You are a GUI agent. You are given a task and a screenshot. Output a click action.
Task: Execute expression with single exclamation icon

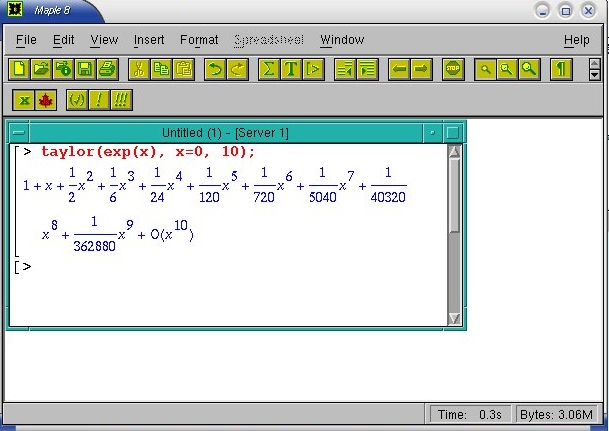coord(99,100)
